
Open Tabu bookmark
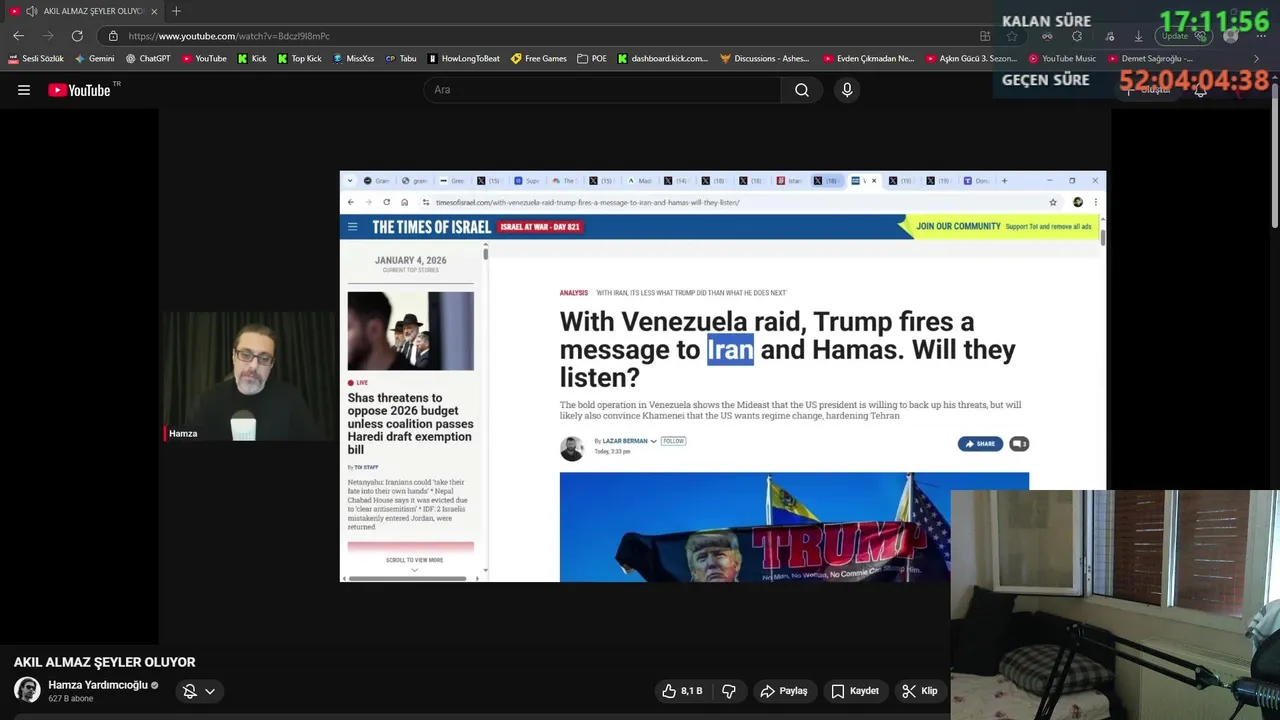pyautogui.click(x=401, y=59)
